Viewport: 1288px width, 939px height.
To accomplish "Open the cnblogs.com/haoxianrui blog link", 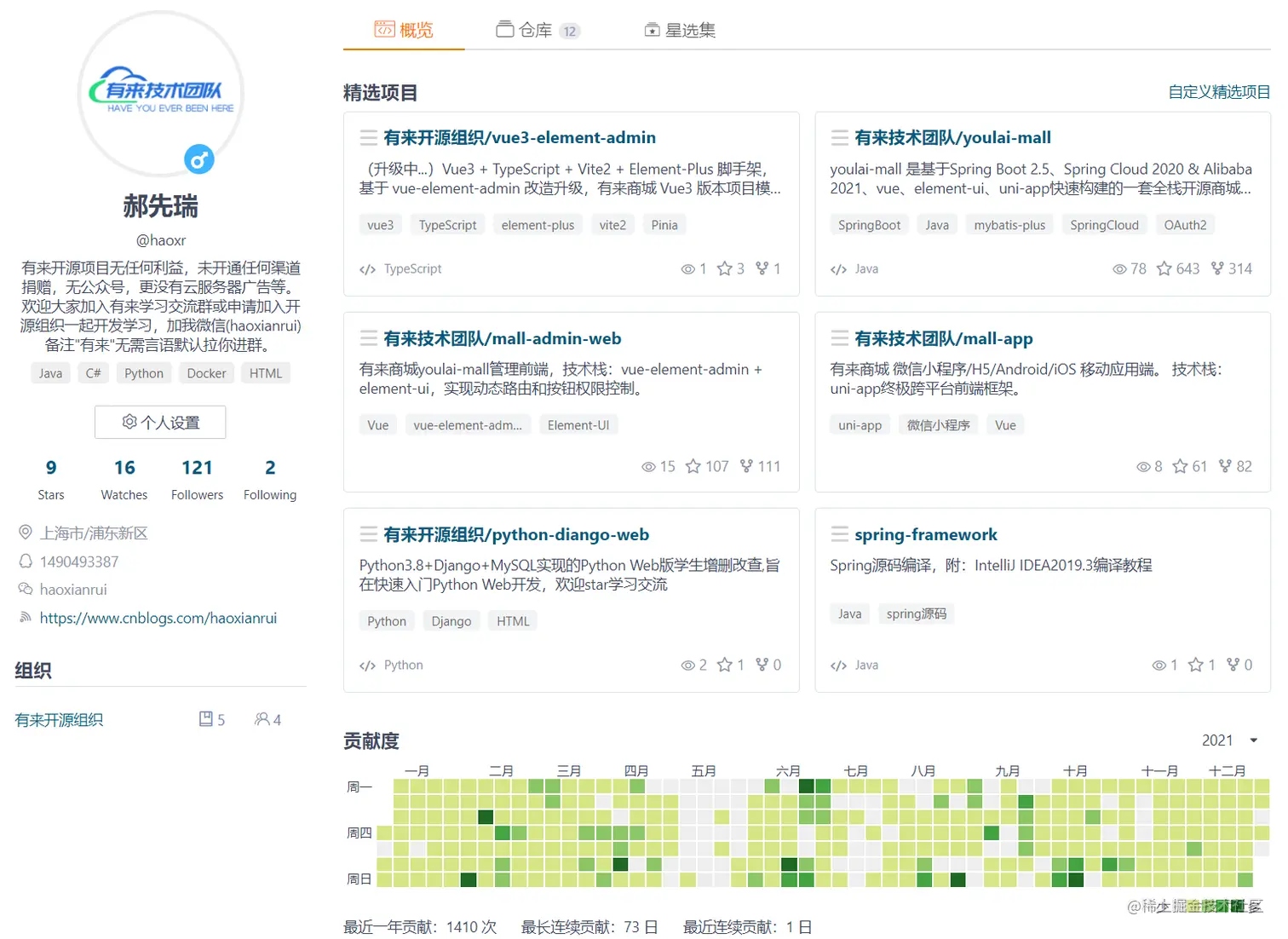I will pyautogui.click(x=158, y=618).
